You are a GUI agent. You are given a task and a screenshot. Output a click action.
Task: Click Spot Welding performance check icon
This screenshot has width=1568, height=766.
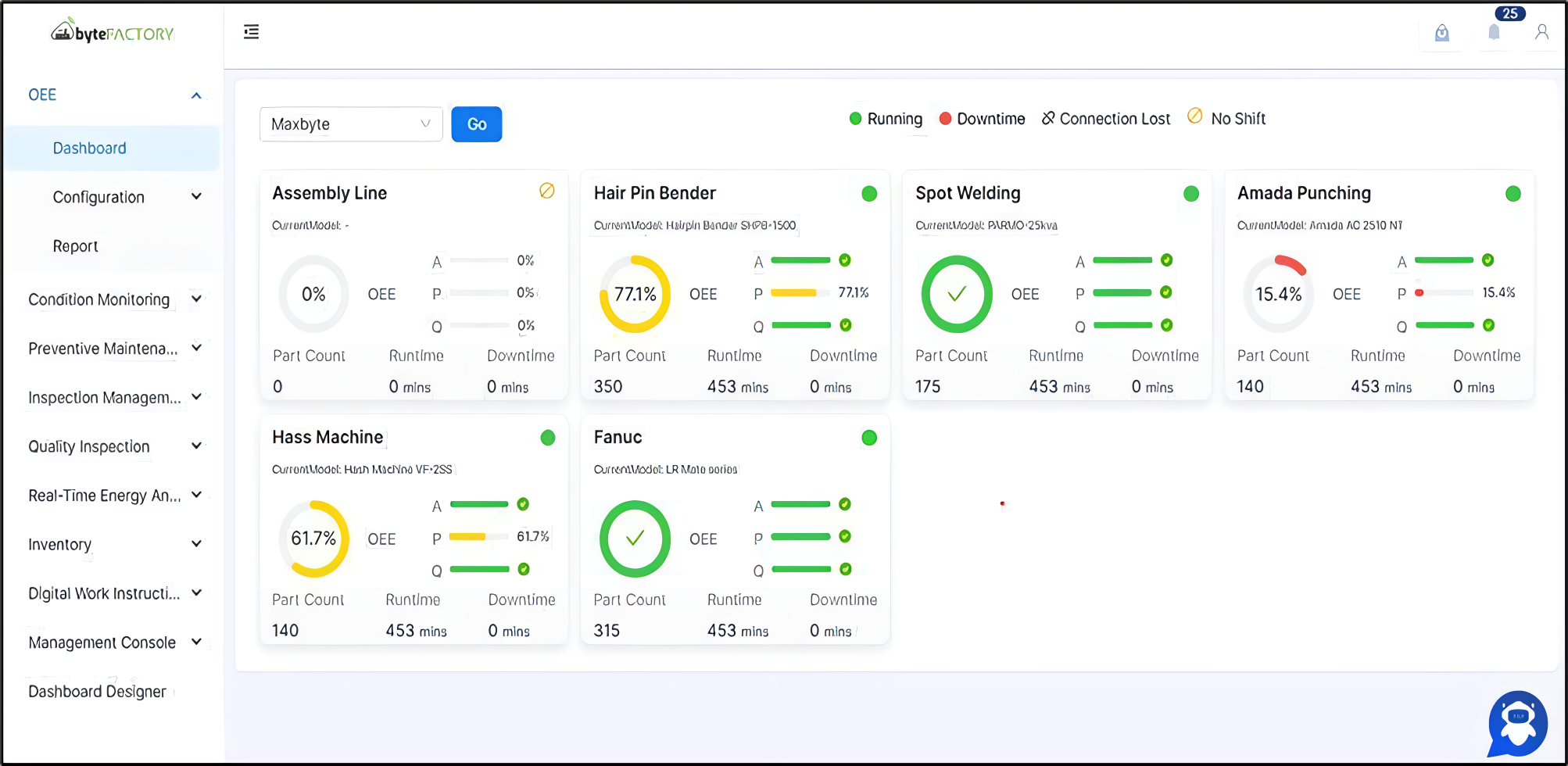pos(1166,292)
